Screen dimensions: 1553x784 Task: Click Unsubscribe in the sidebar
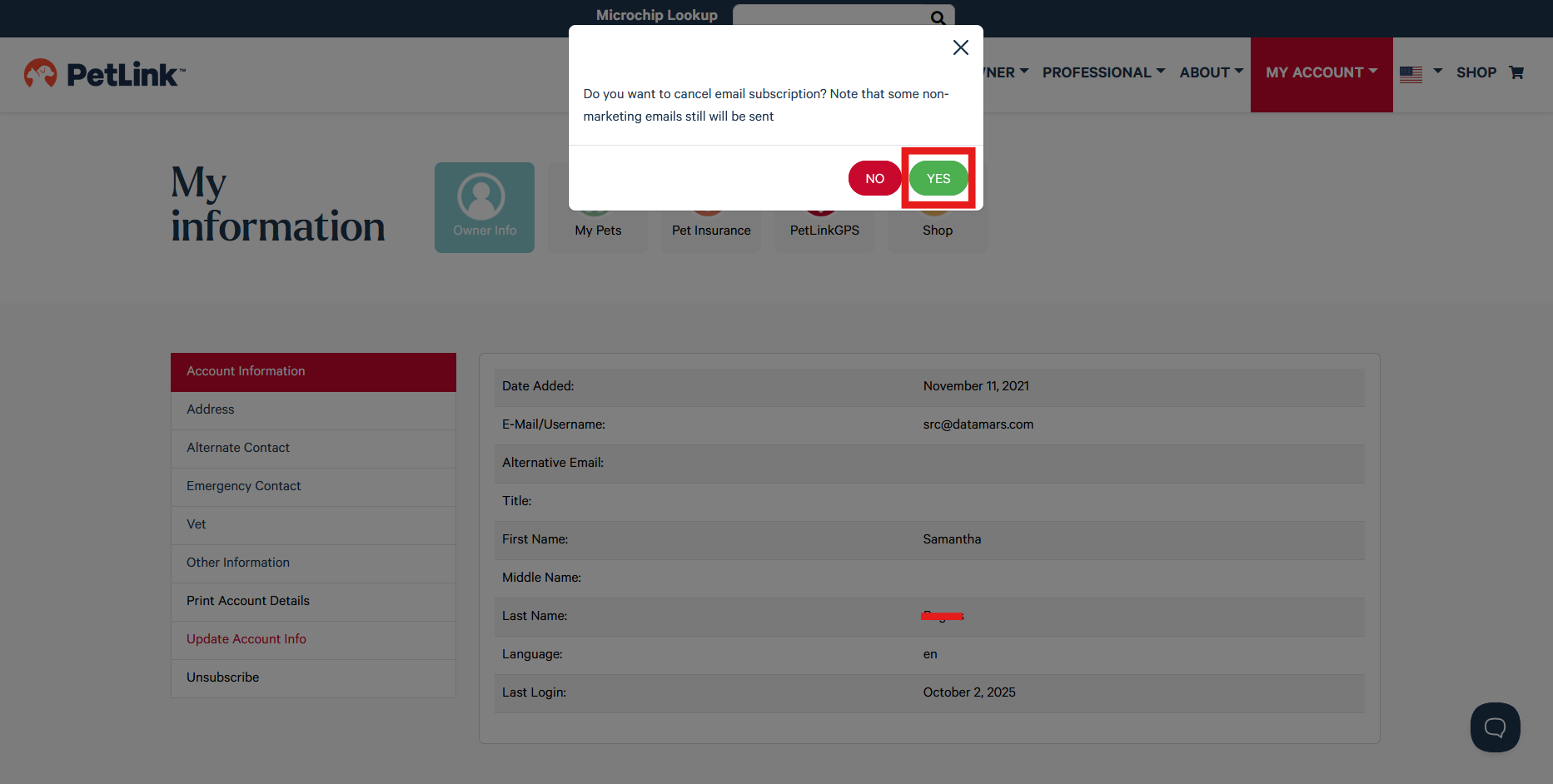coord(313,678)
